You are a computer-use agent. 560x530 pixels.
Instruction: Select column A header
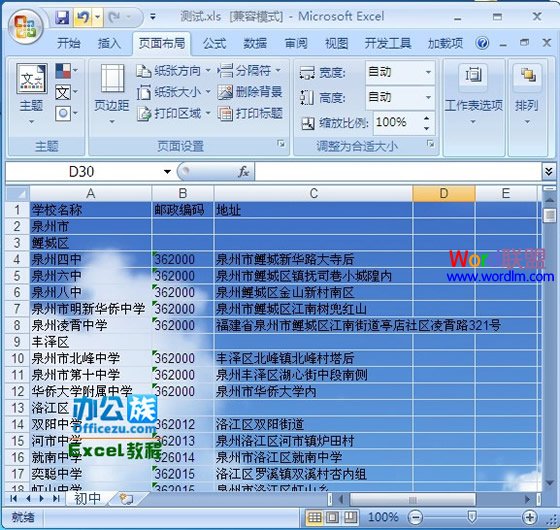(91, 194)
